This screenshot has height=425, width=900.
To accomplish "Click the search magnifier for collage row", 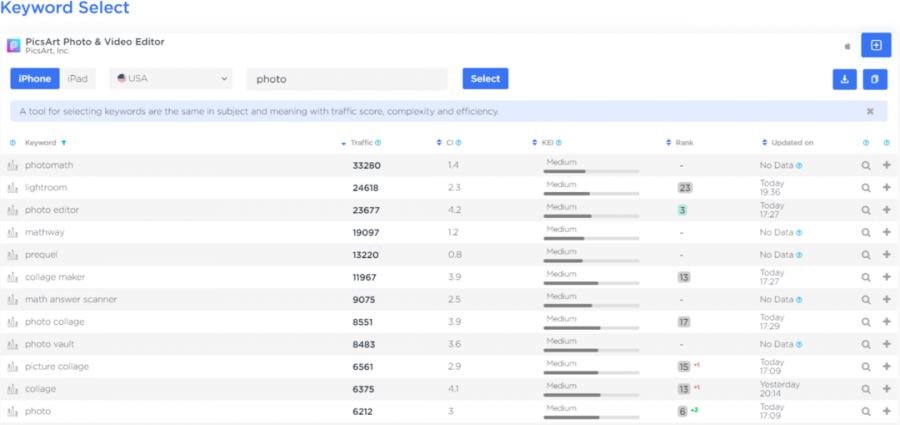I will pyautogui.click(x=866, y=389).
